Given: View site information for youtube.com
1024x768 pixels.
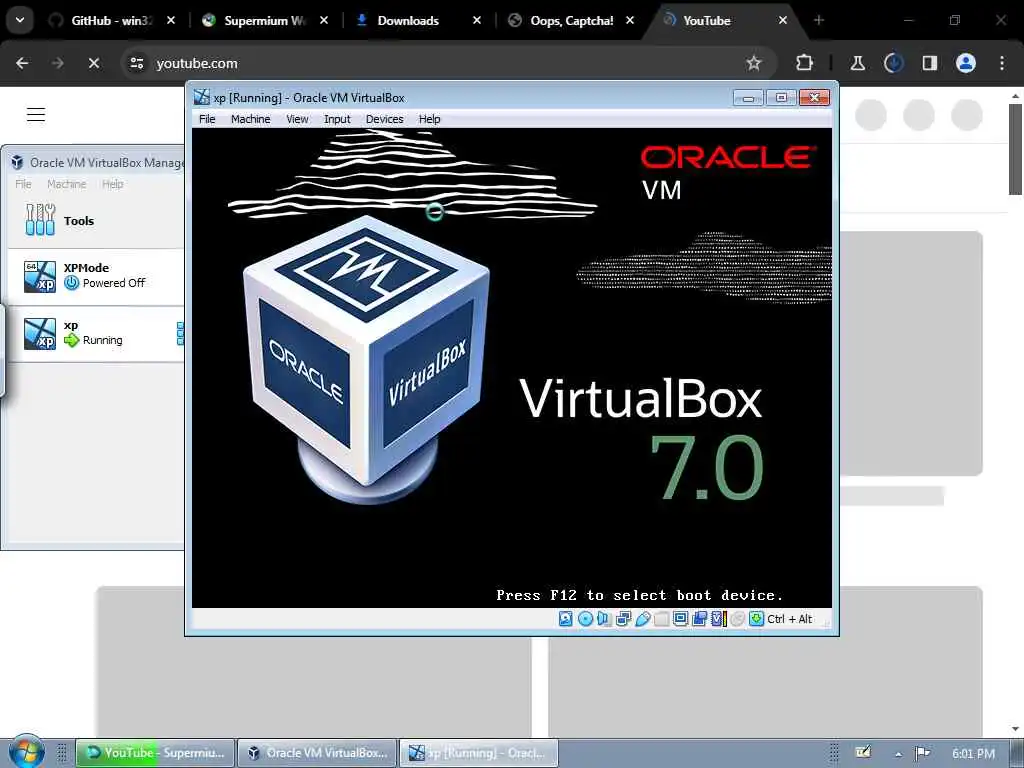Looking at the screenshot, I should coord(136,63).
